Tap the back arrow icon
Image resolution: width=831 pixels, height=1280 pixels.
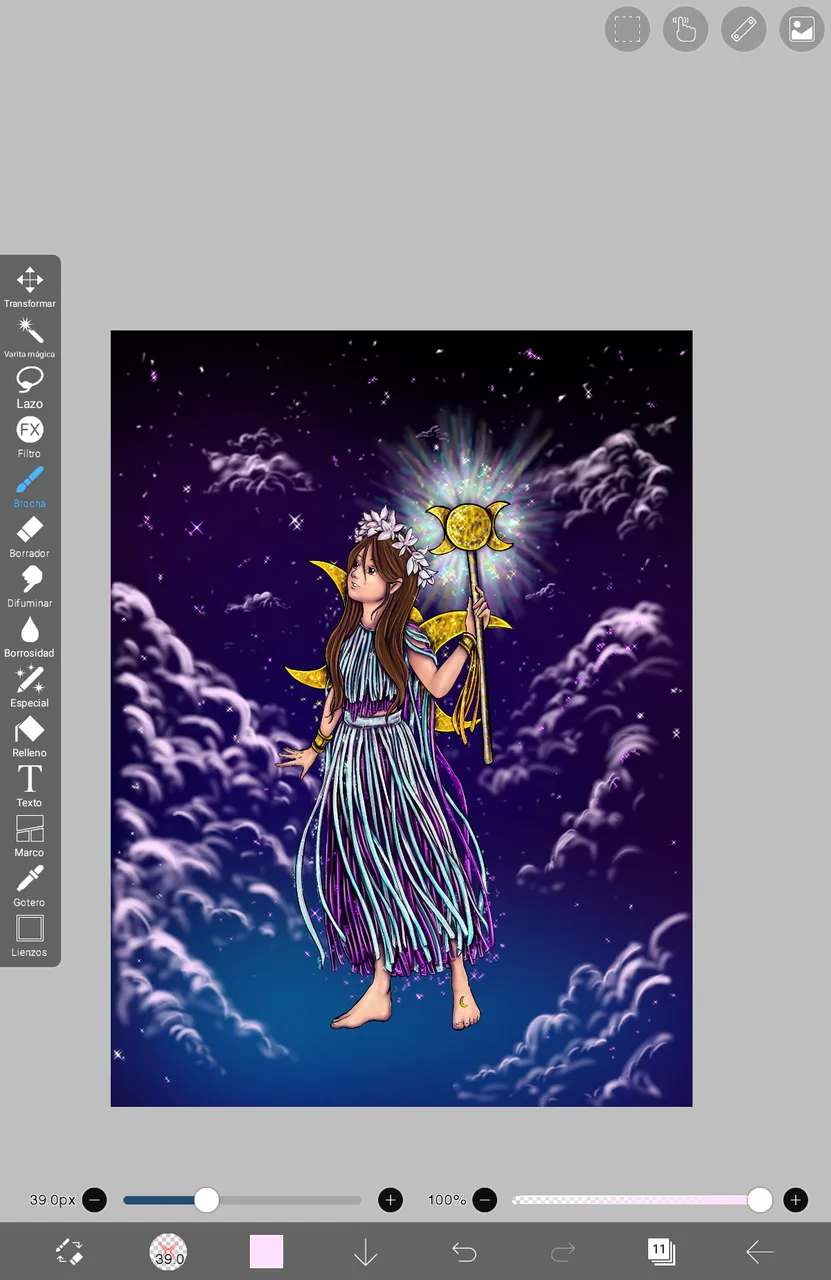760,1251
